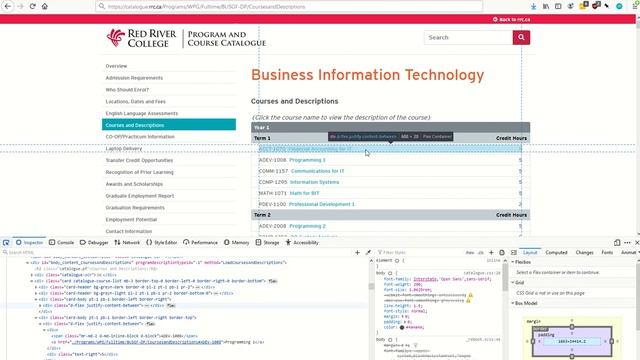Collapse the Box Model section

point(513,303)
